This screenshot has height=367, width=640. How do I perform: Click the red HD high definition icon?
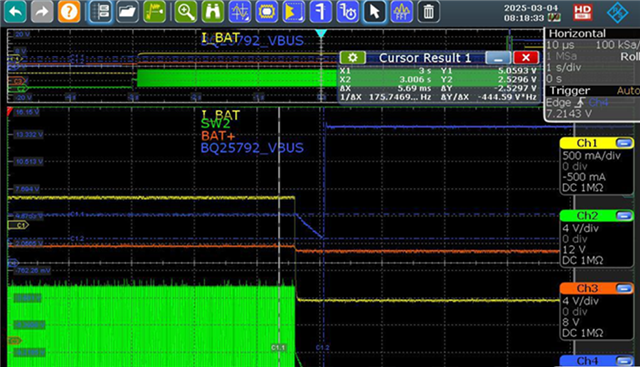(x=582, y=12)
